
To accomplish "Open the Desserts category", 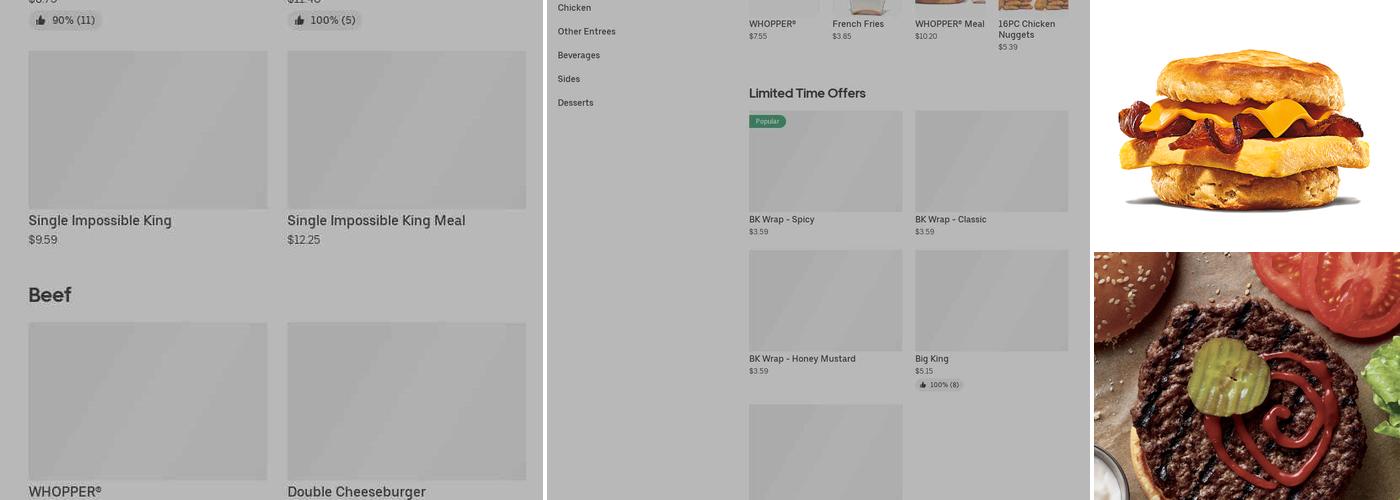I will click(x=575, y=103).
